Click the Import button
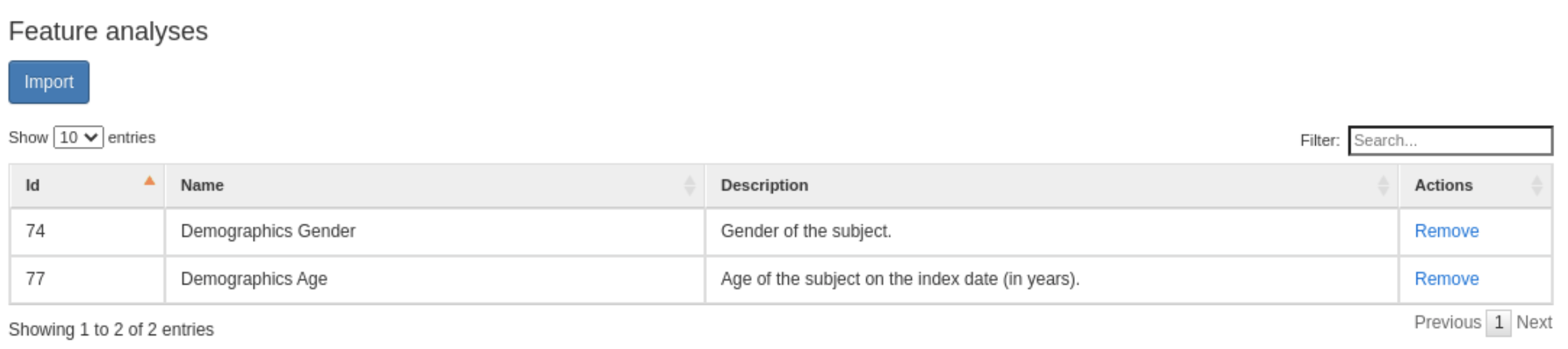This screenshot has width=1568, height=349. (x=49, y=82)
